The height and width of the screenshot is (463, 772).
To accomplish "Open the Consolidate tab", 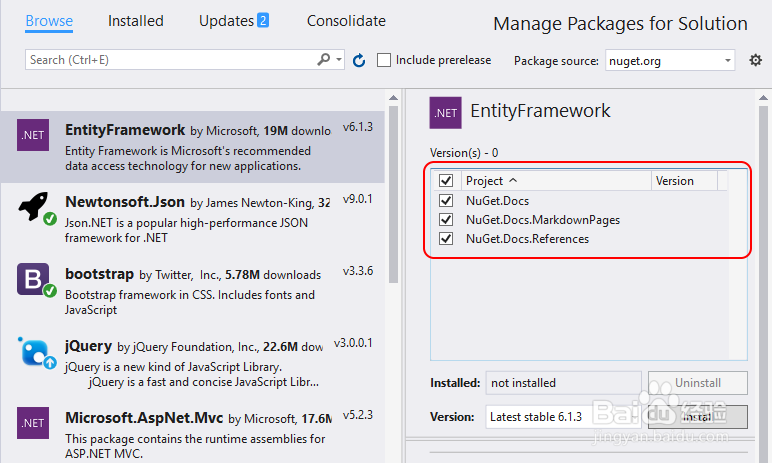I will point(346,21).
